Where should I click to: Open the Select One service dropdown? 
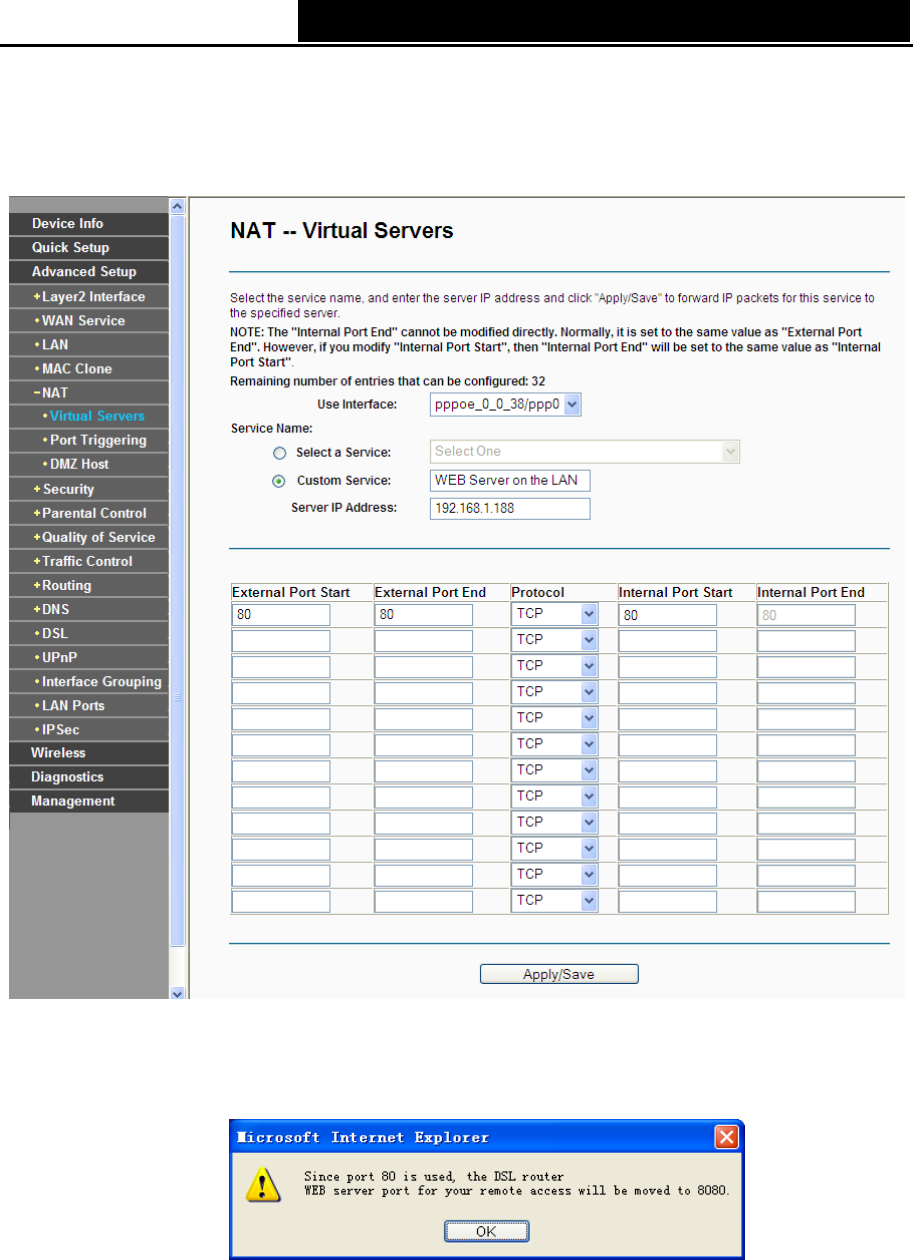click(585, 452)
